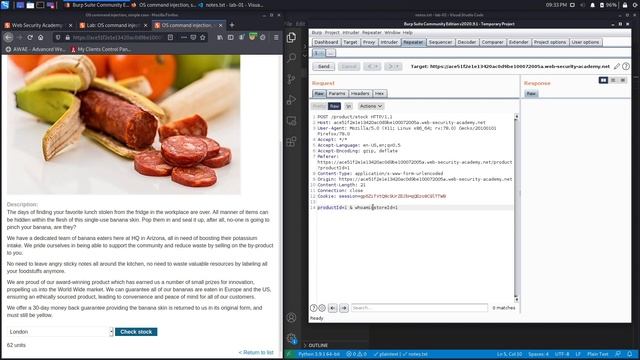This screenshot has width=640, height=360.
Task: Open VS Code Explorer icon in activity bar
Action: click(291, 37)
